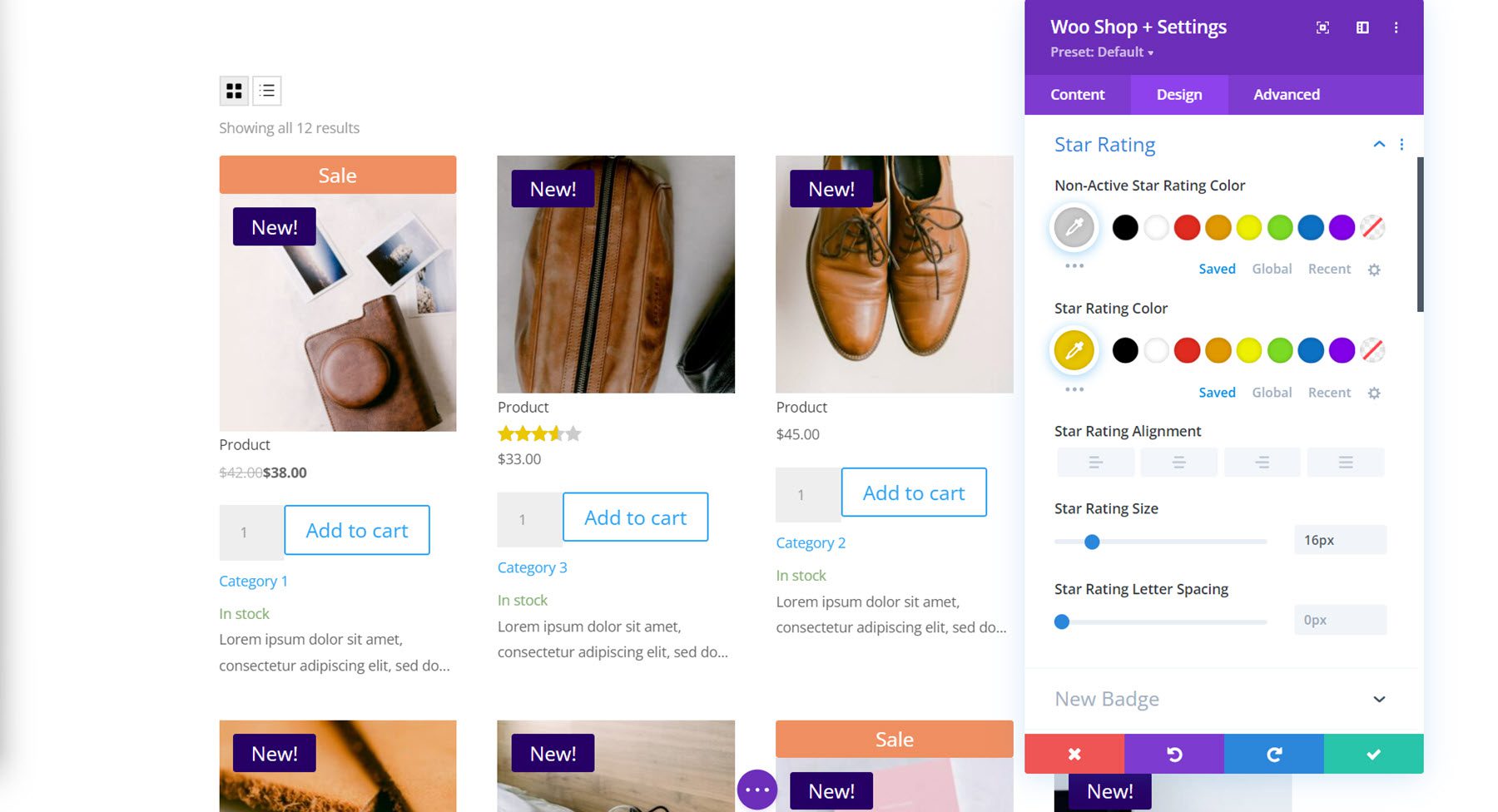Switch to the Advanced tab
Viewport: 1498px width, 812px height.
(x=1286, y=94)
